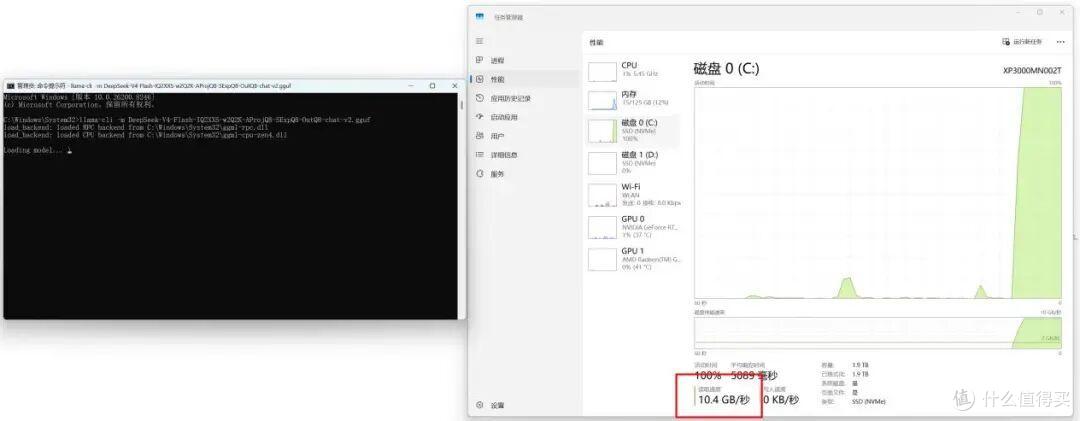Click the disk active time graph
The height and width of the screenshot is (421, 1080).
tap(878, 193)
